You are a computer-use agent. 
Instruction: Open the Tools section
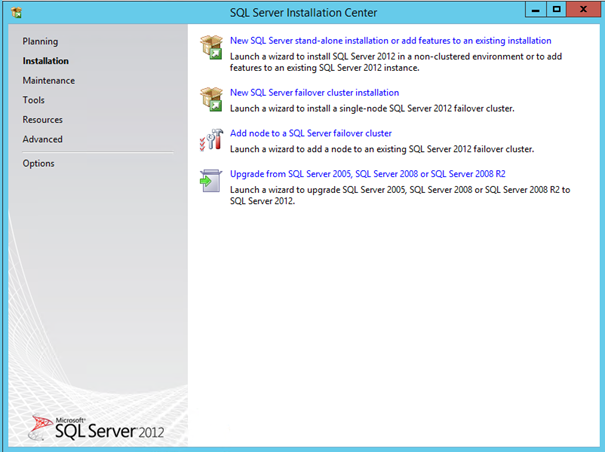tap(33, 100)
